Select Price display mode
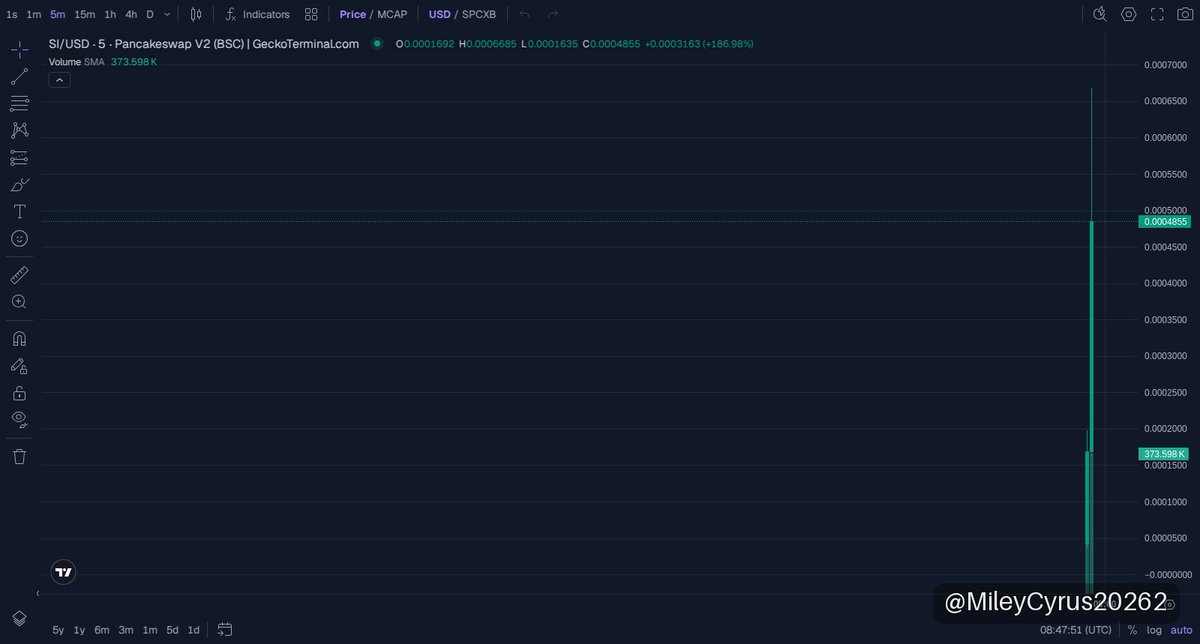Image resolution: width=1200 pixels, height=644 pixels. (x=352, y=14)
